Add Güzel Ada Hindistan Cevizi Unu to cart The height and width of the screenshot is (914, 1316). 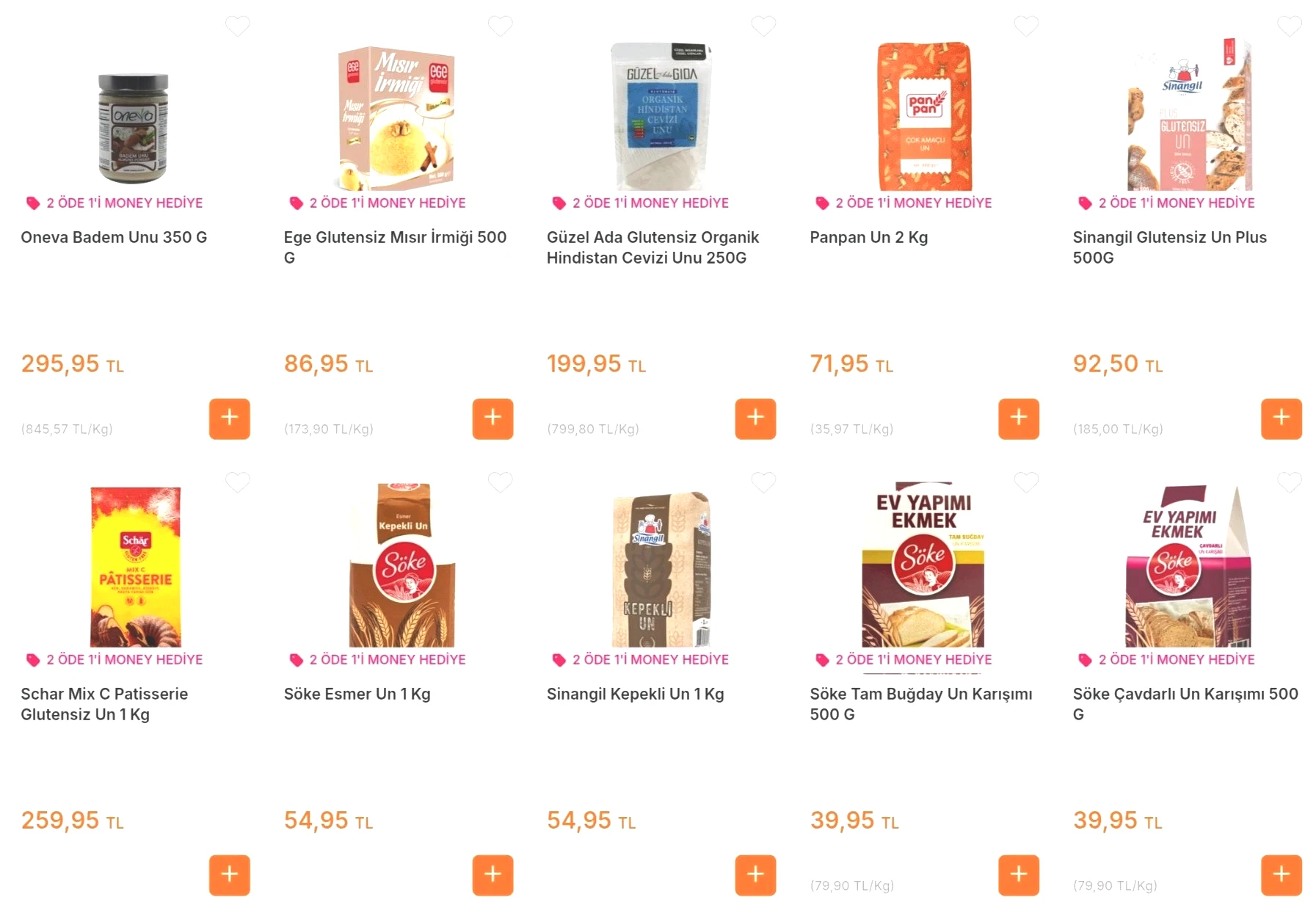coord(755,418)
